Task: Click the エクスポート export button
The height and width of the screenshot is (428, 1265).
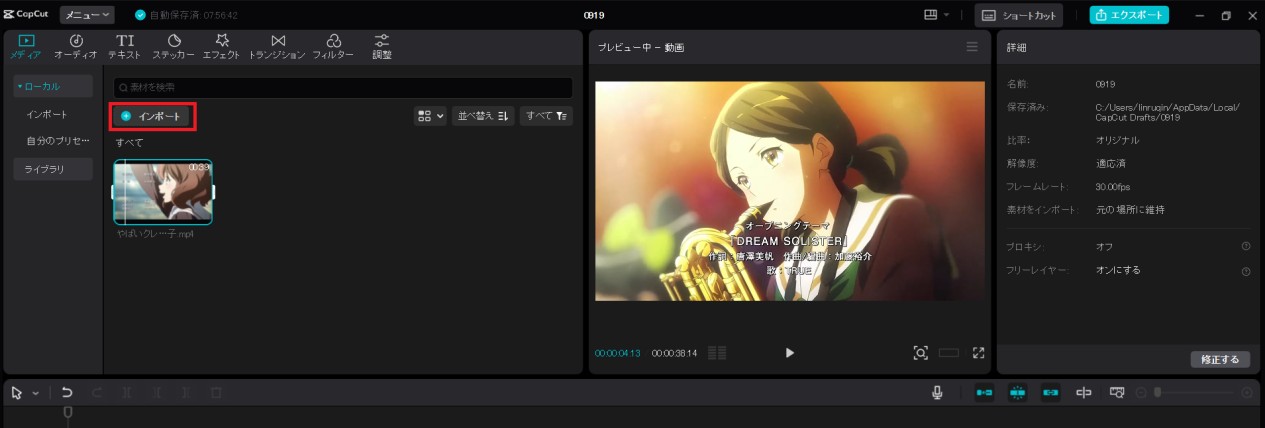Action: [x=1129, y=15]
